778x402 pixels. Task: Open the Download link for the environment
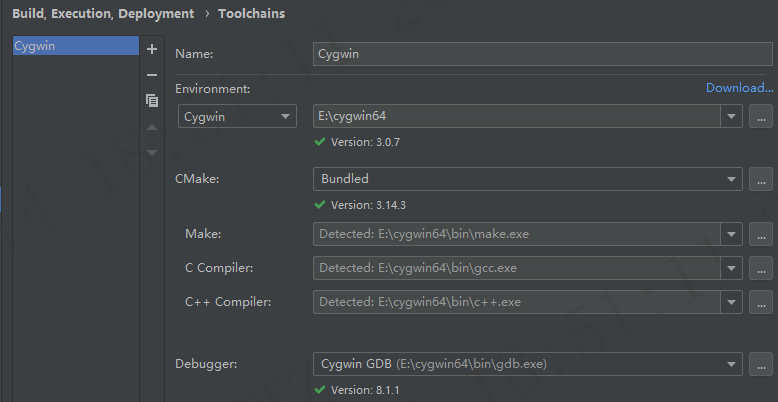(x=739, y=88)
